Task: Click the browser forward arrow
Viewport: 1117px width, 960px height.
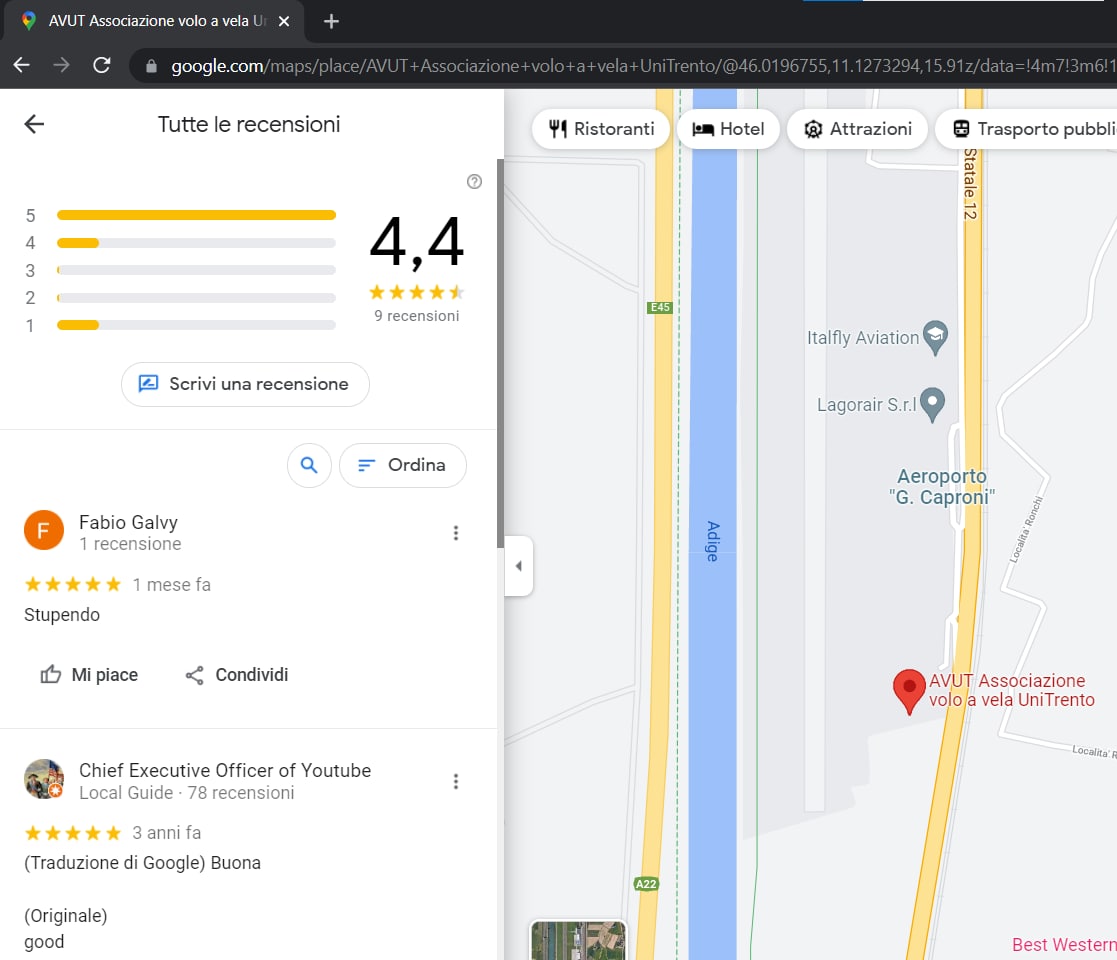Action: tap(61, 66)
